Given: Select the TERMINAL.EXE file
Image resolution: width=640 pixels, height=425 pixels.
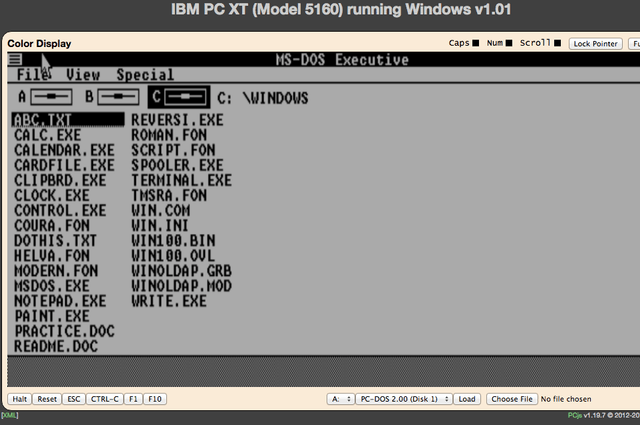Looking at the screenshot, I should [x=182, y=180].
